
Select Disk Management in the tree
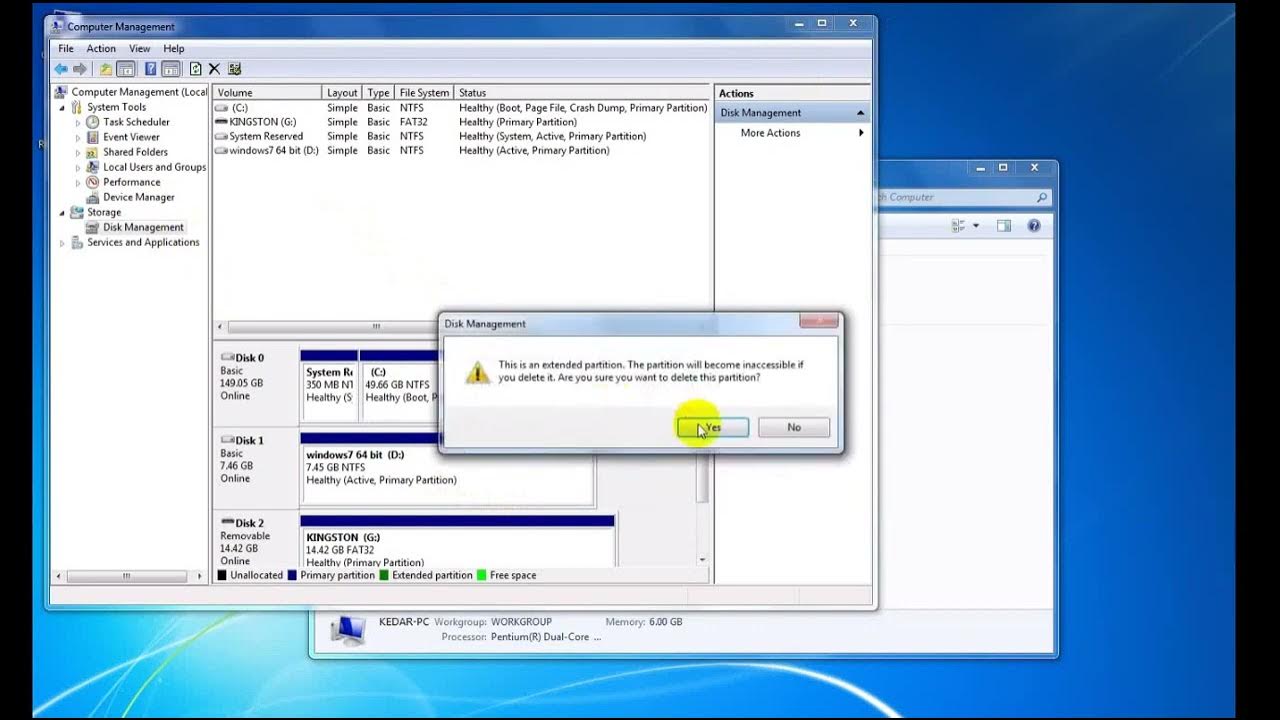pyautogui.click(x=143, y=227)
